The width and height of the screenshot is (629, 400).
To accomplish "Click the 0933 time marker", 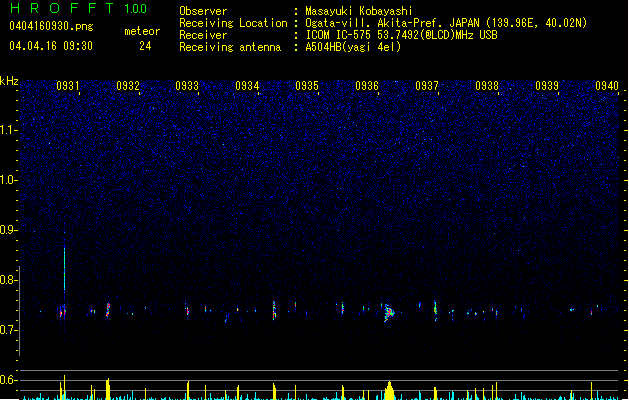I will point(187,86).
